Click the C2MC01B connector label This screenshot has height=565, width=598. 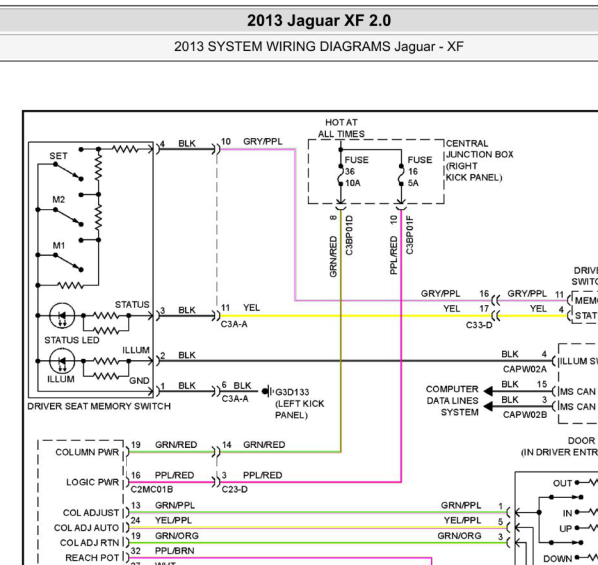tap(152, 489)
